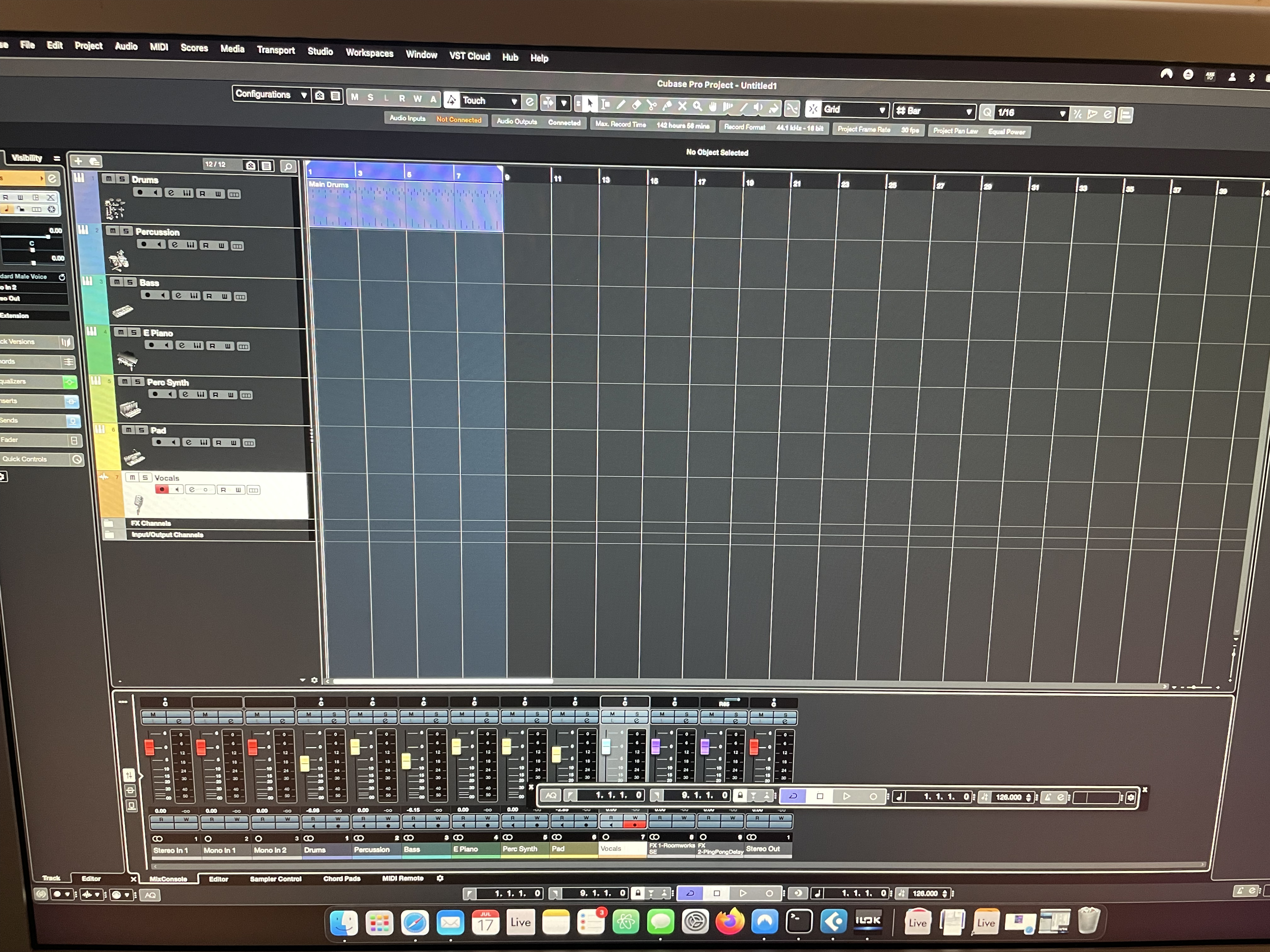This screenshot has width=1270, height=952.
Task: Select the Zoom magnifier tool
Action: [697, 106]
